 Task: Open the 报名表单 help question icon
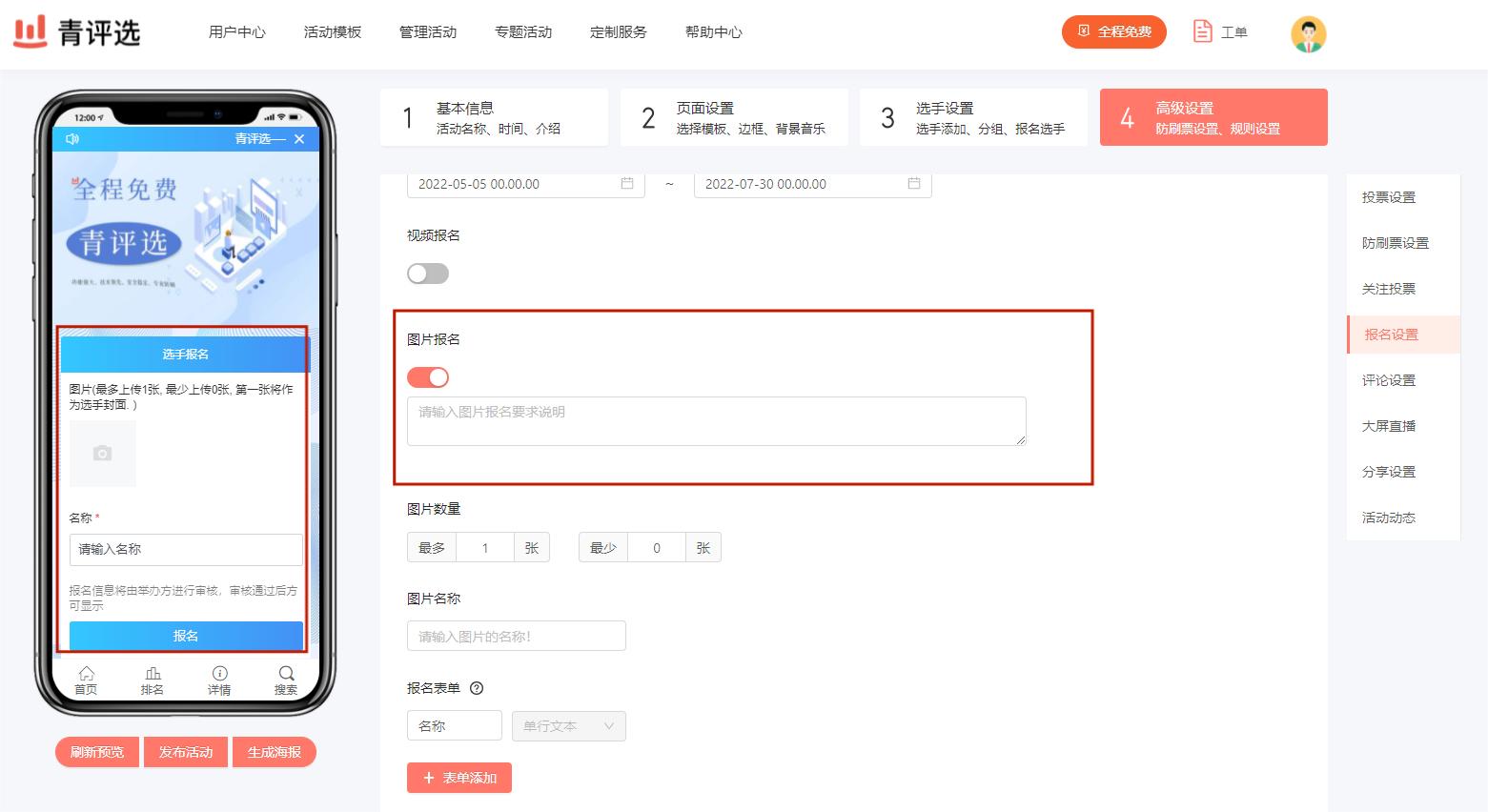click(477, 688)
